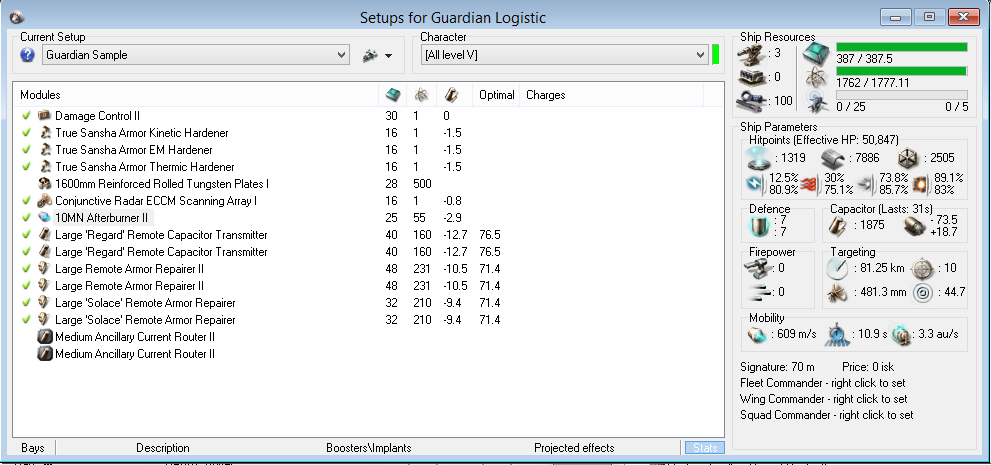This screenshot has height=465, width=991.
Task: Click the max locked targets icon
Action: 923,268
